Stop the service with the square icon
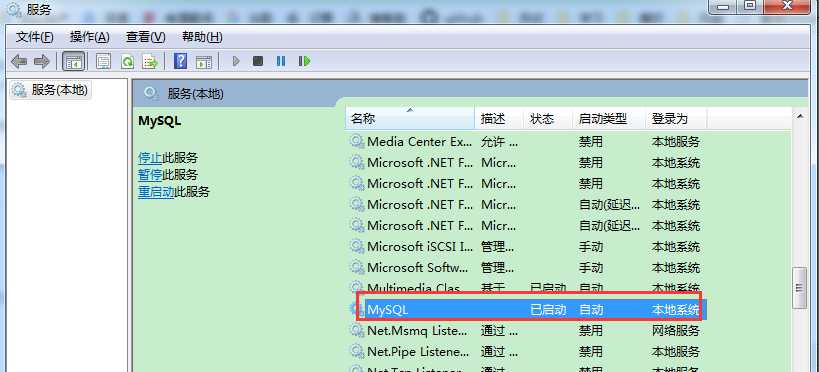The image size is (819, 372). pyautogui.click(x=258, y=61)
